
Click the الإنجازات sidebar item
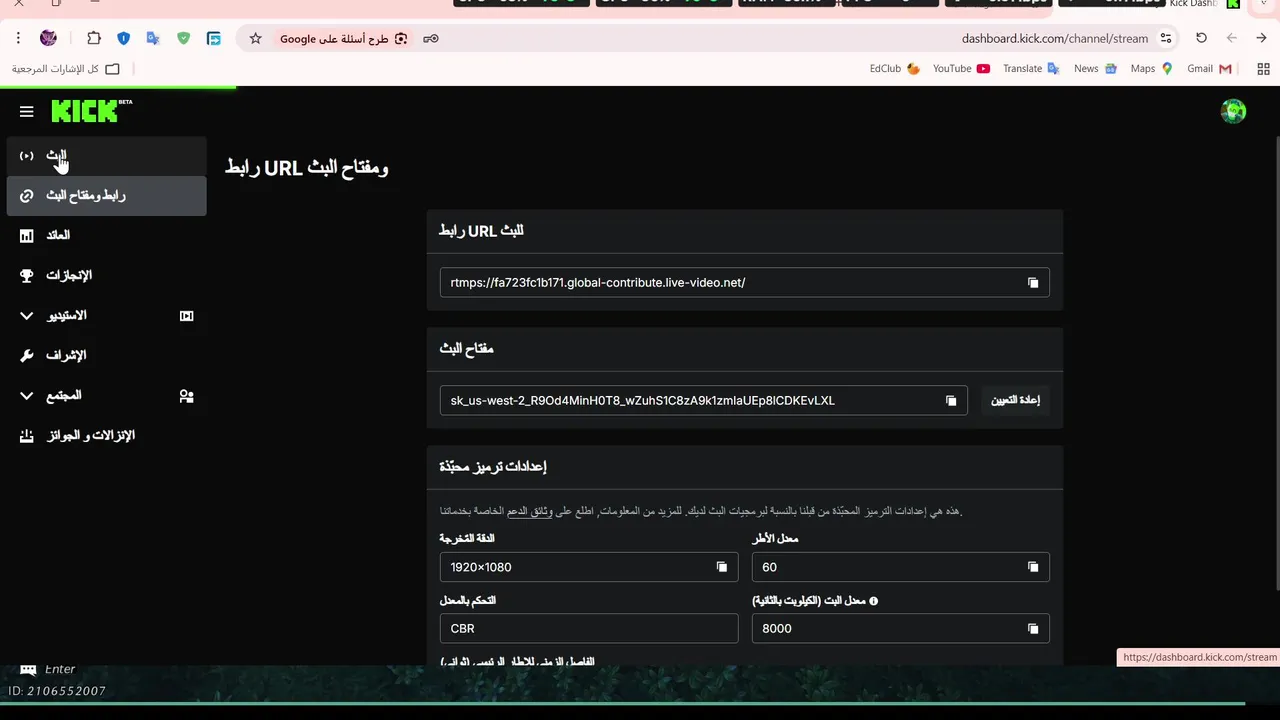coord(106,275)
